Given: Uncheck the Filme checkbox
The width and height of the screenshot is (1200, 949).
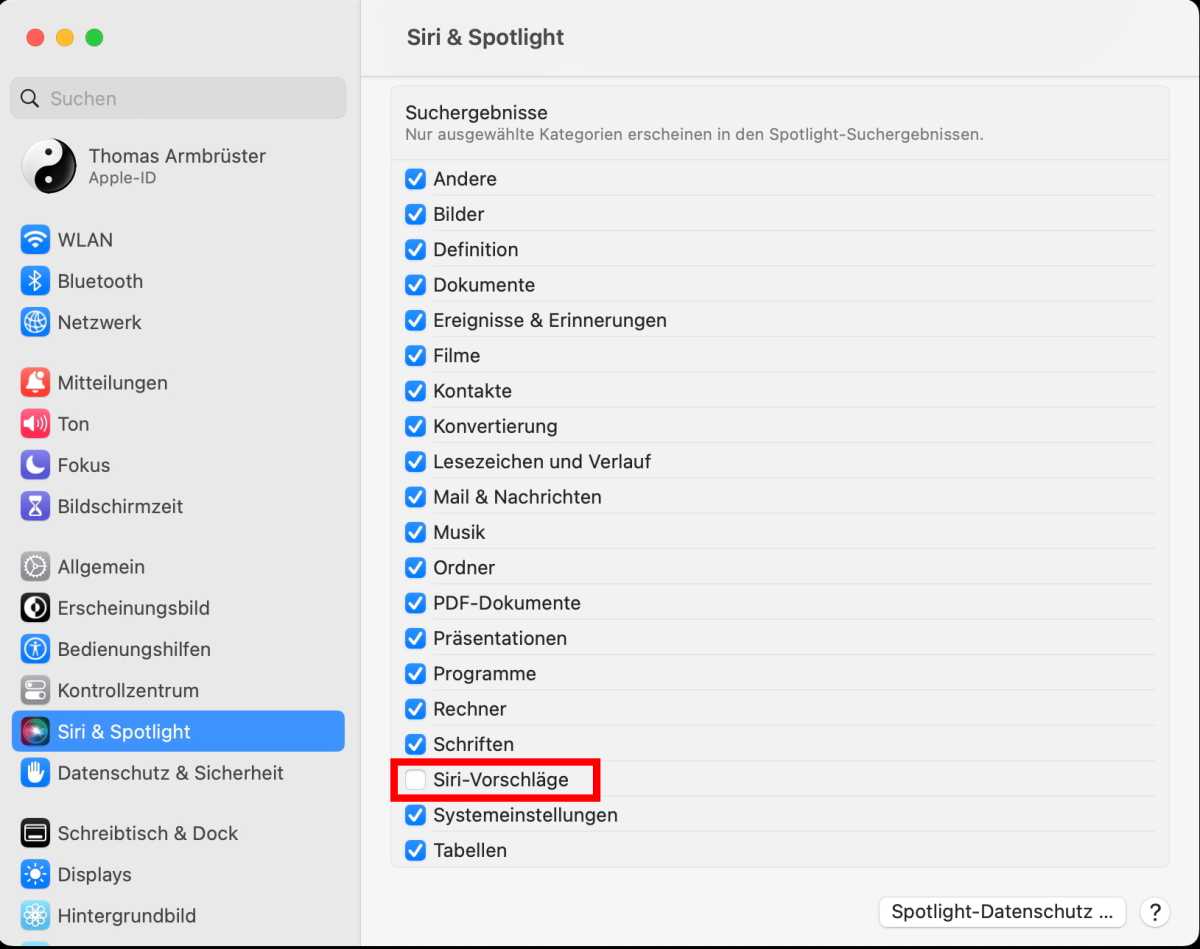Looking at the screenshot, I should (415, 355).
